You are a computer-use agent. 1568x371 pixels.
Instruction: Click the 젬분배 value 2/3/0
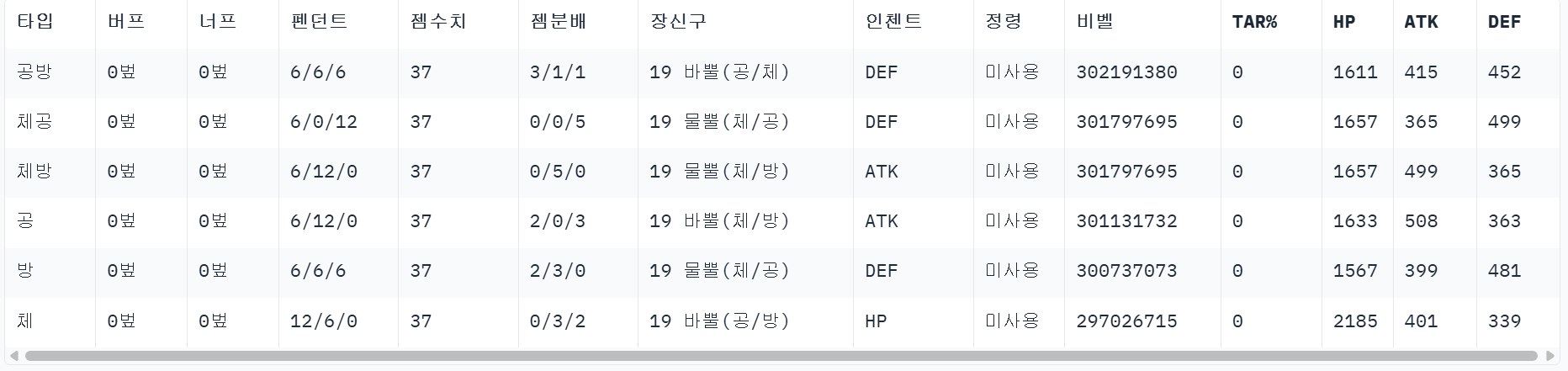click(557, 271)
